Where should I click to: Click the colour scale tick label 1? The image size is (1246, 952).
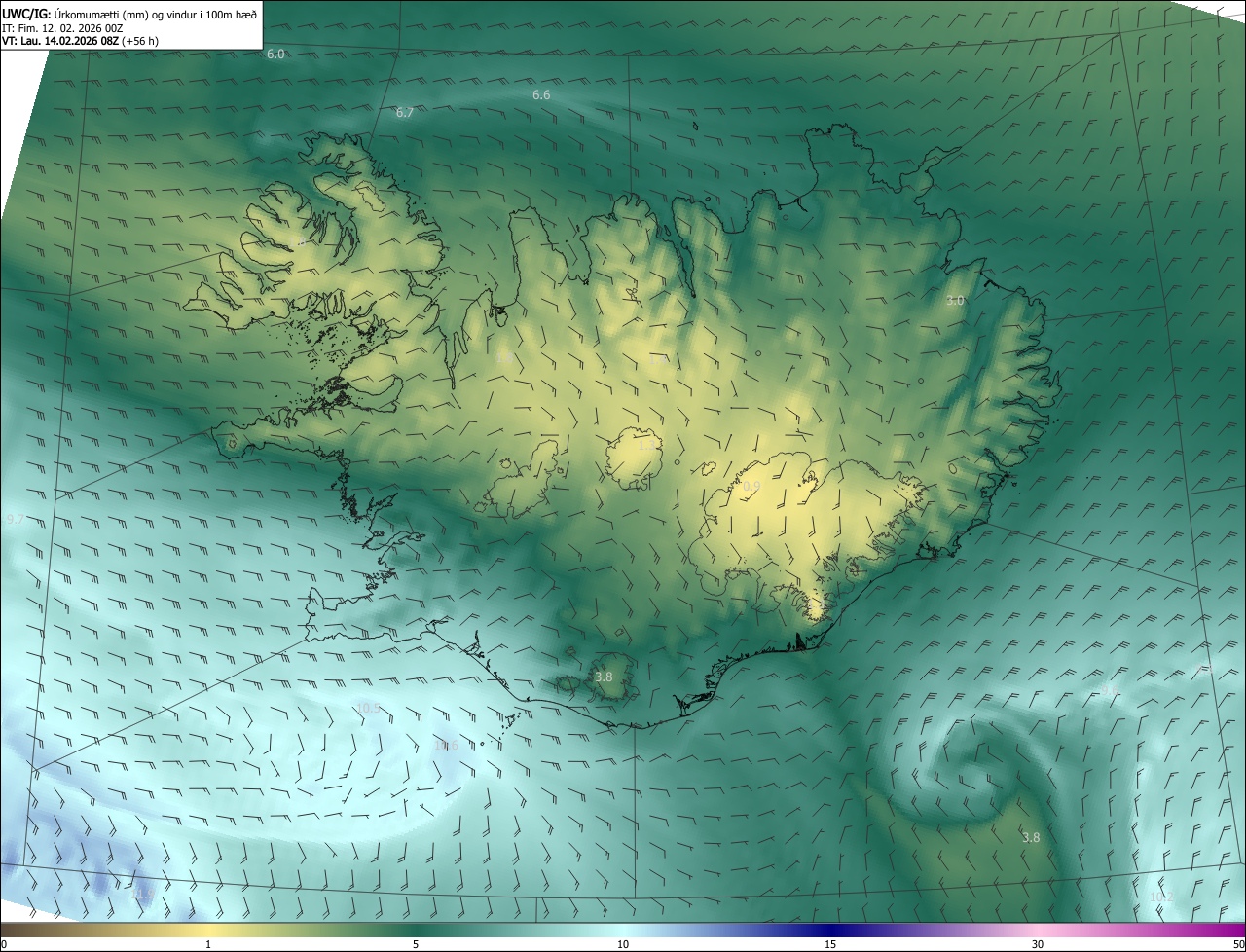[x=208, y=945]
